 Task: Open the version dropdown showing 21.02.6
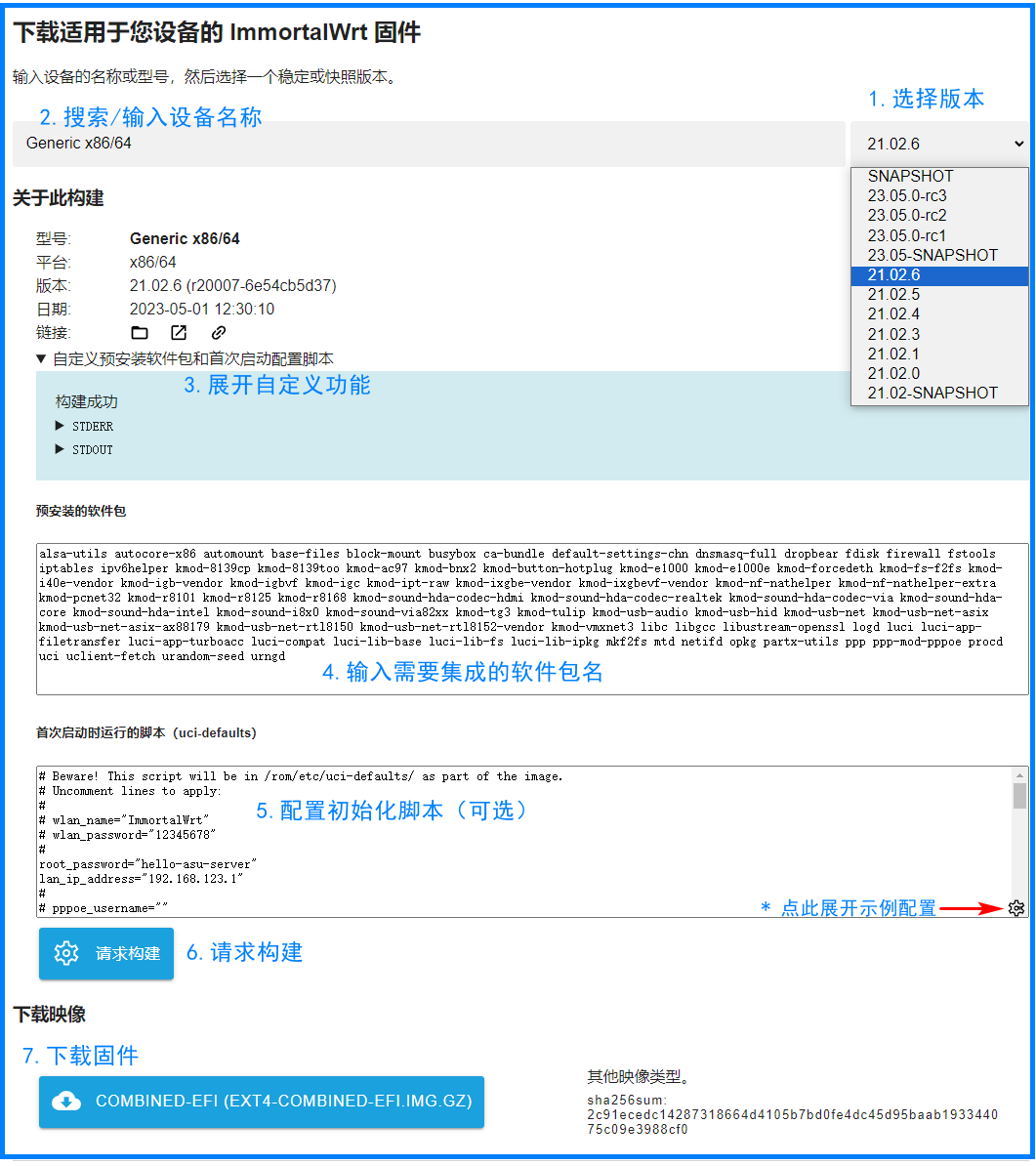pyautogui.click(x=939, y=144)
